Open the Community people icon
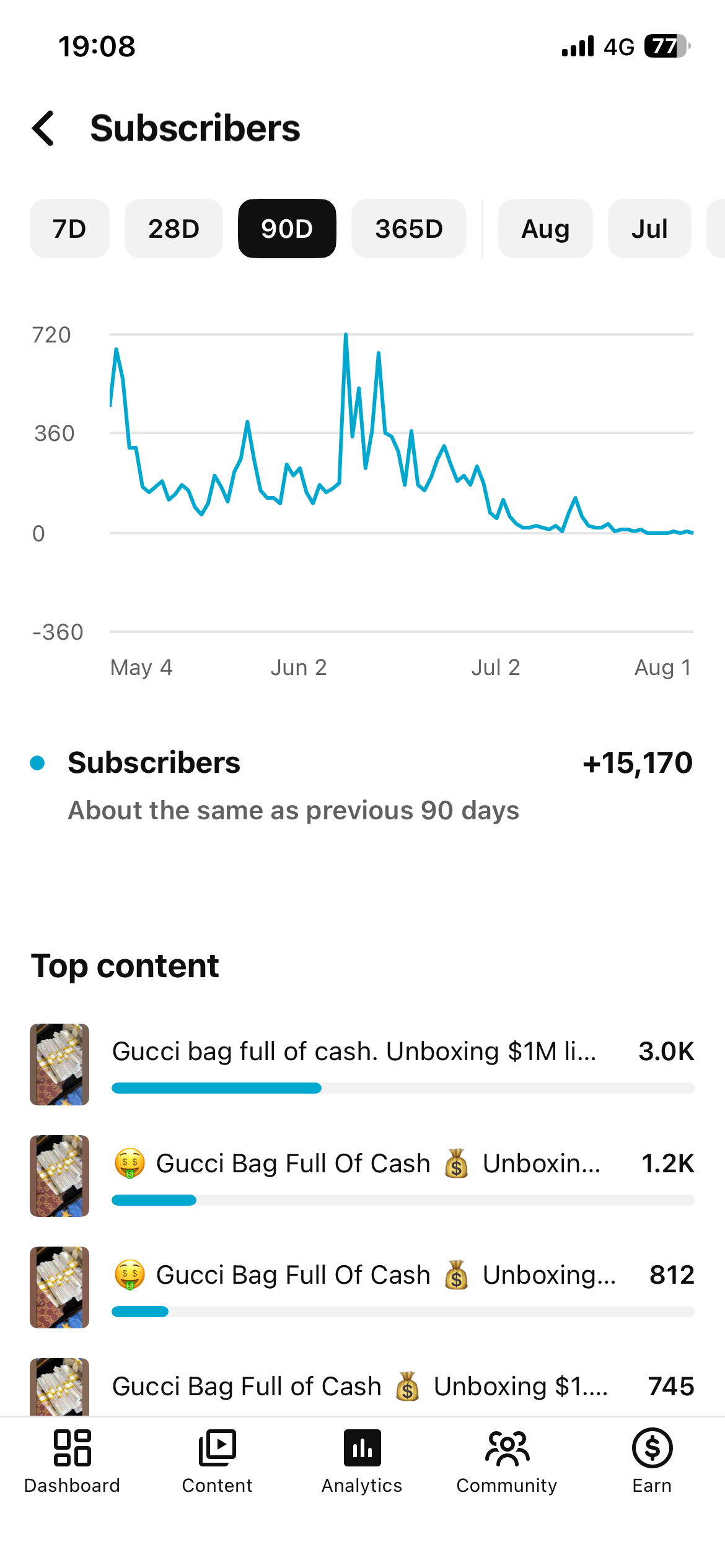 (x=507, y=1448)
